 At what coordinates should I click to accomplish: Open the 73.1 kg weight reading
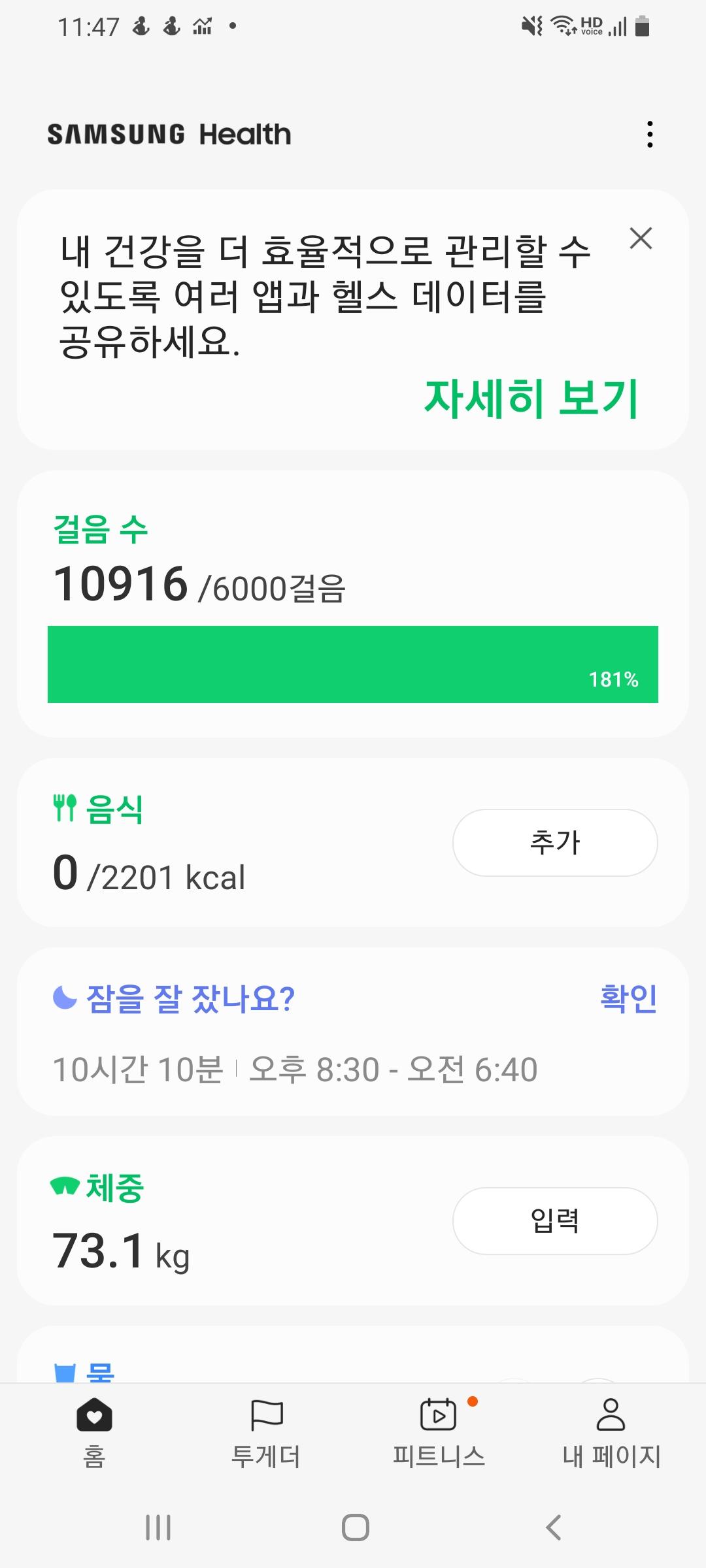[x=122, y=1251]
